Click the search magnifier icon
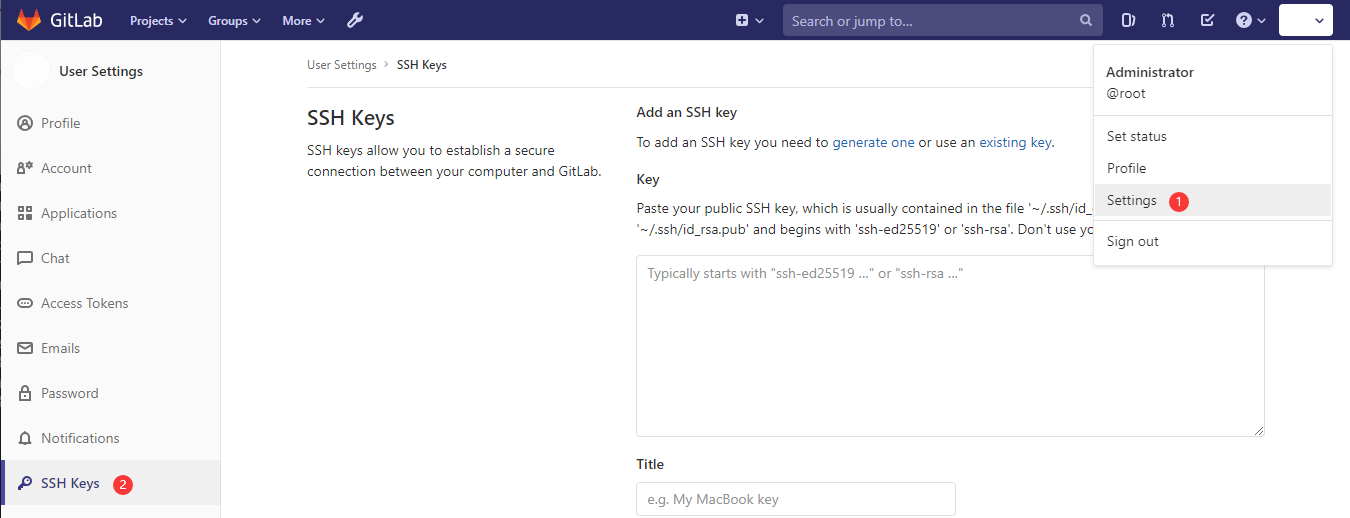This screenshot has height=518, width=1350. click(1086, 20)
